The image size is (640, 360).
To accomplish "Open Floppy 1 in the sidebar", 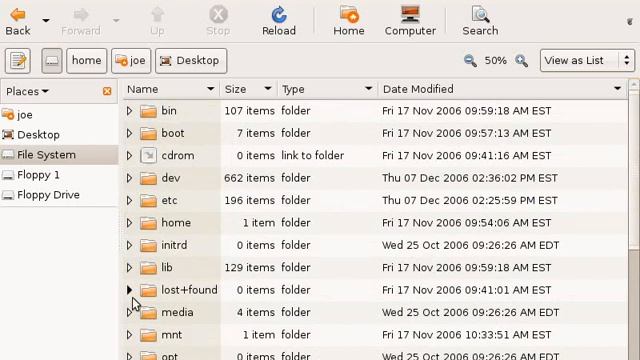I will (x=59, y=175).
